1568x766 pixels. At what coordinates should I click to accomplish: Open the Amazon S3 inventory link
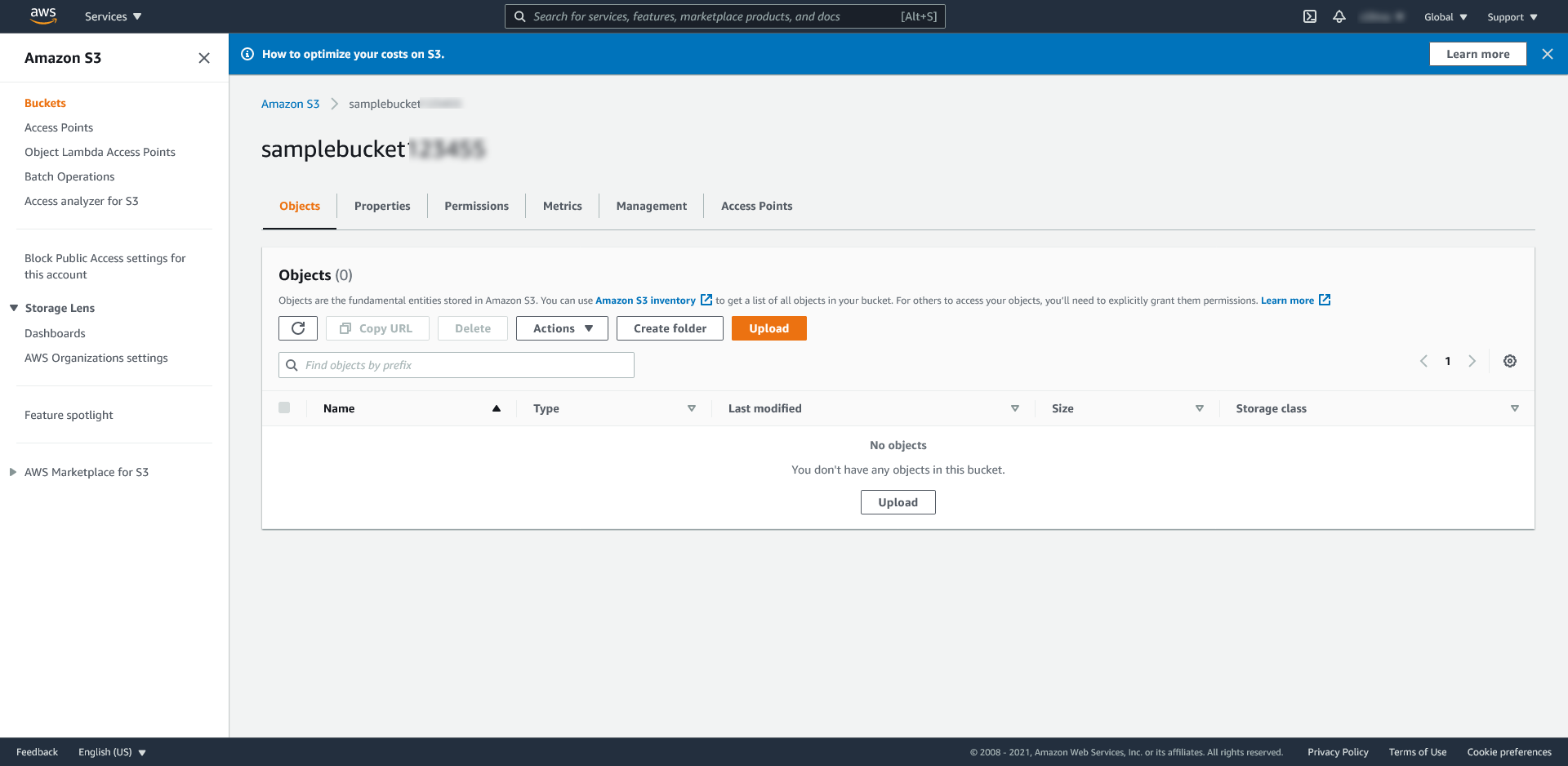coord(645,301)
